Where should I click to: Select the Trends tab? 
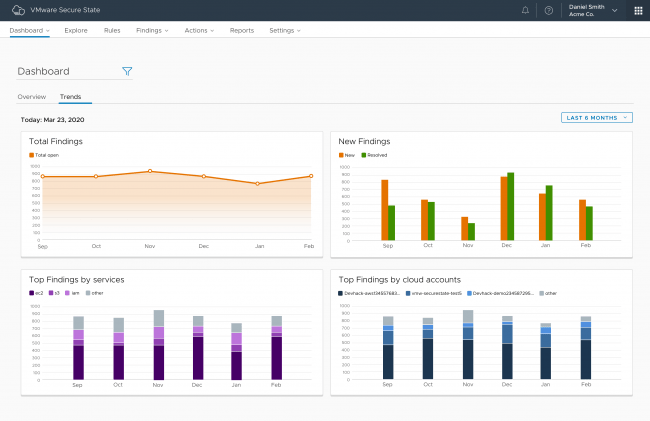[x=70, y=97]
